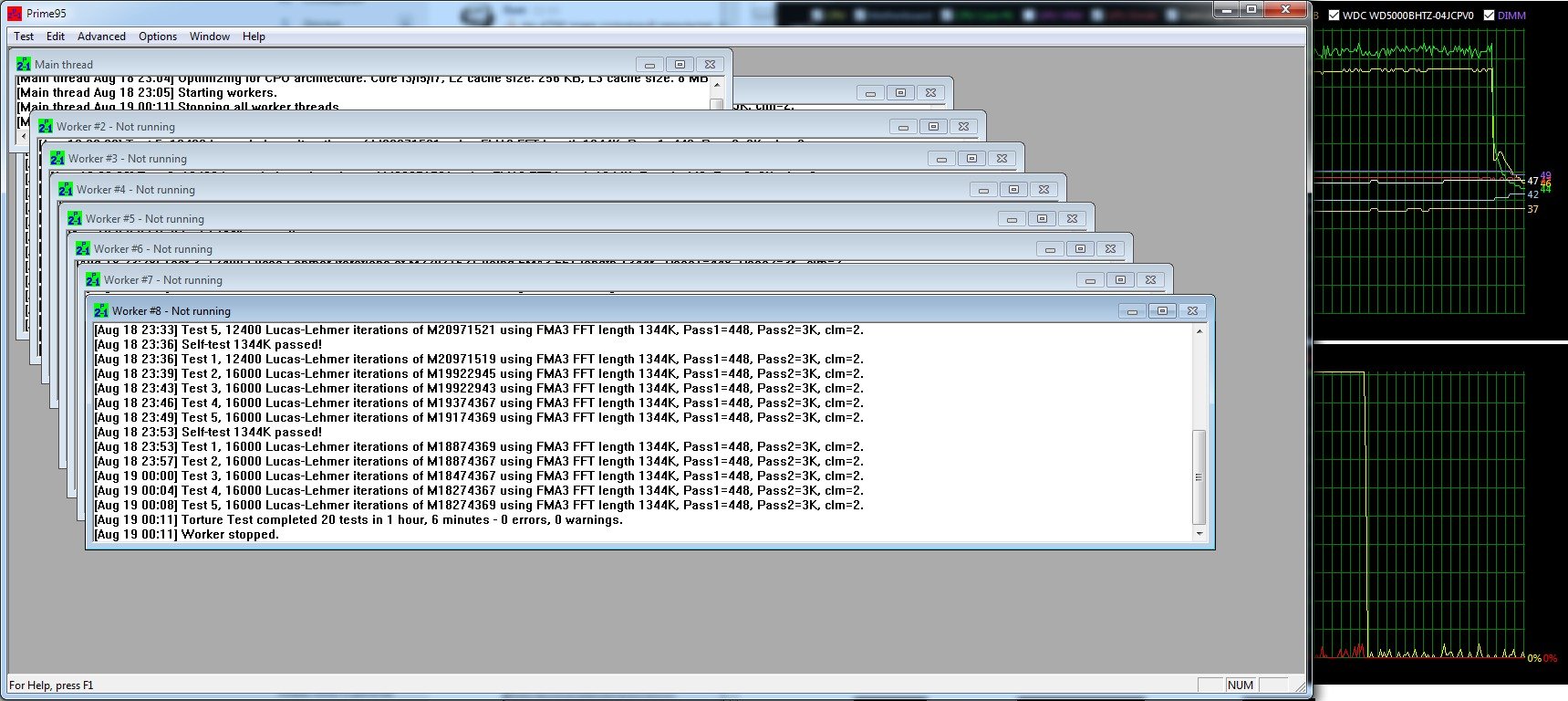The image size is (1568, 701).
Task: Click Worker #8 scrollbar down arrow
Action: pyautogui.click(x=1199, y=534)
